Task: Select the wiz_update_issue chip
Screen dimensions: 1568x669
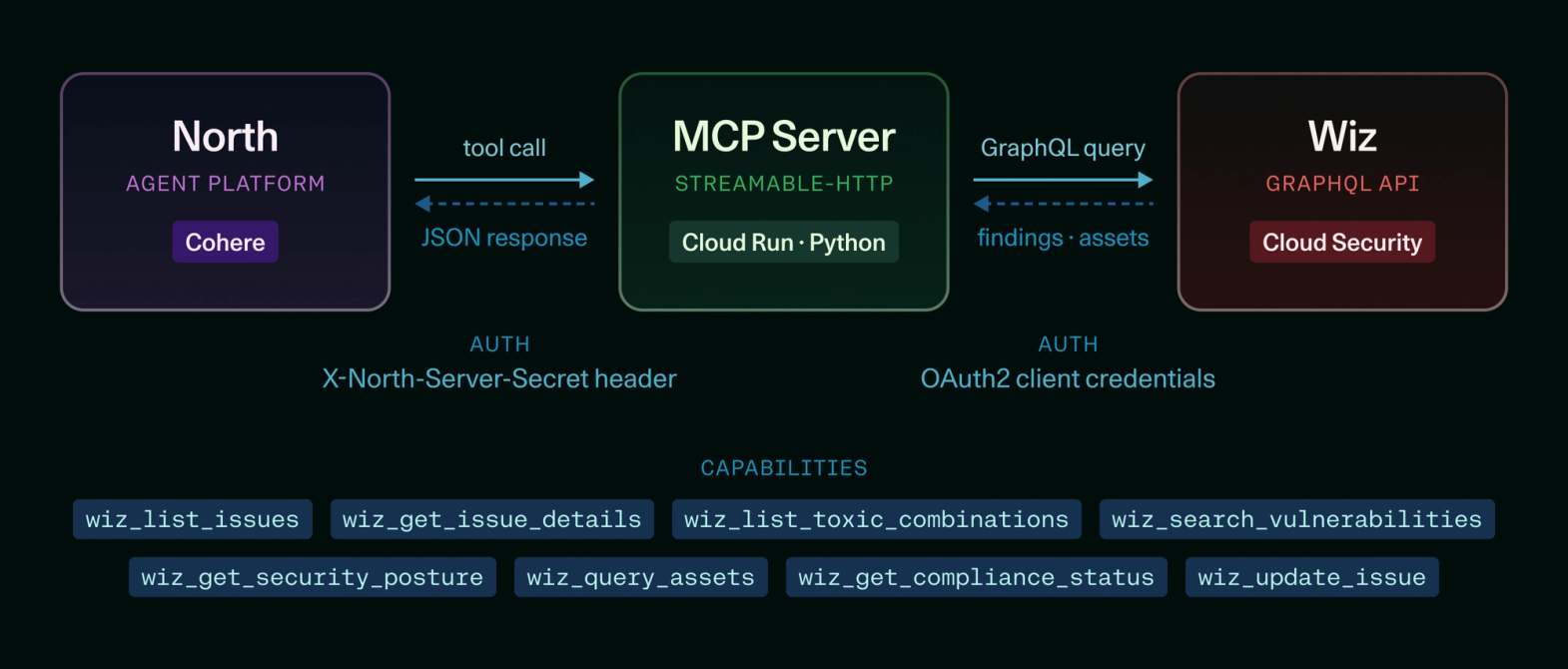Action: click(1312, 577)
